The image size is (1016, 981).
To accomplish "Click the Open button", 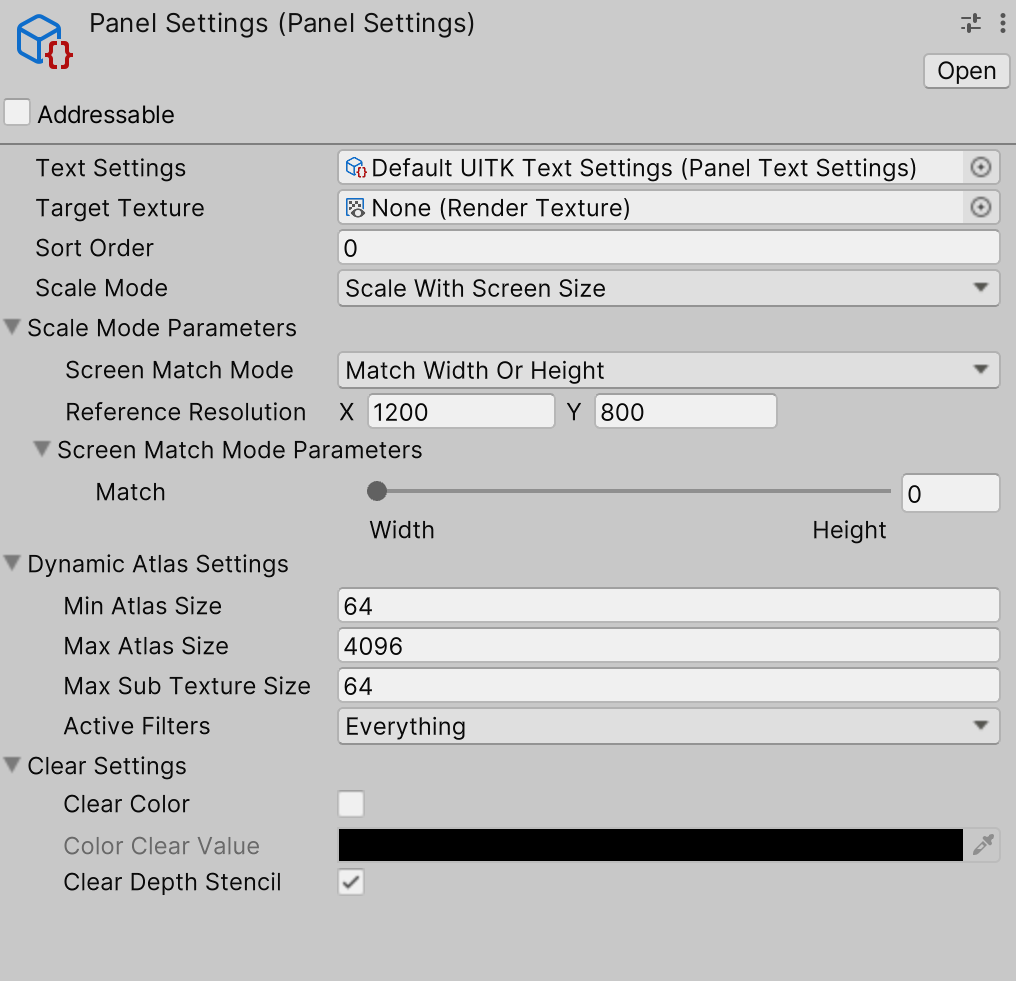I will click(966, 71).
